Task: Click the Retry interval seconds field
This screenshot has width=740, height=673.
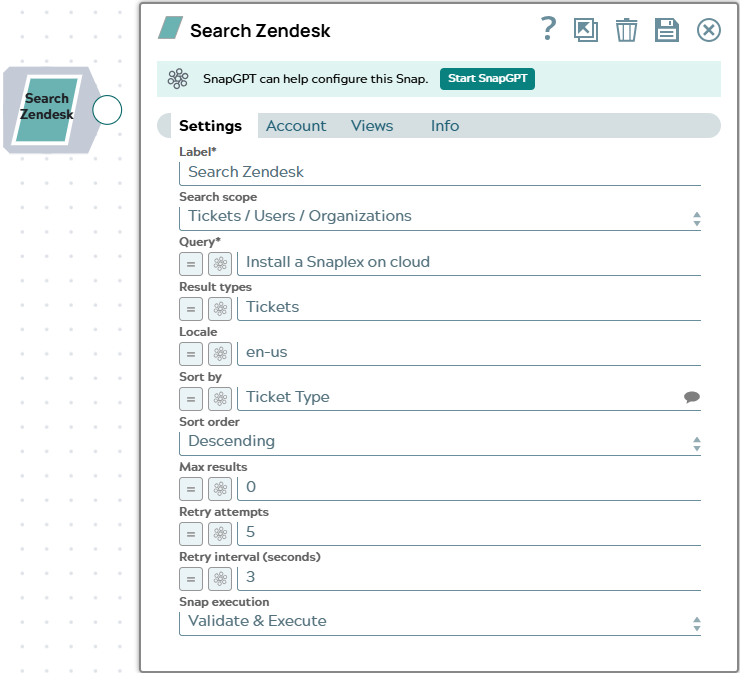Action: coord(469,578)
